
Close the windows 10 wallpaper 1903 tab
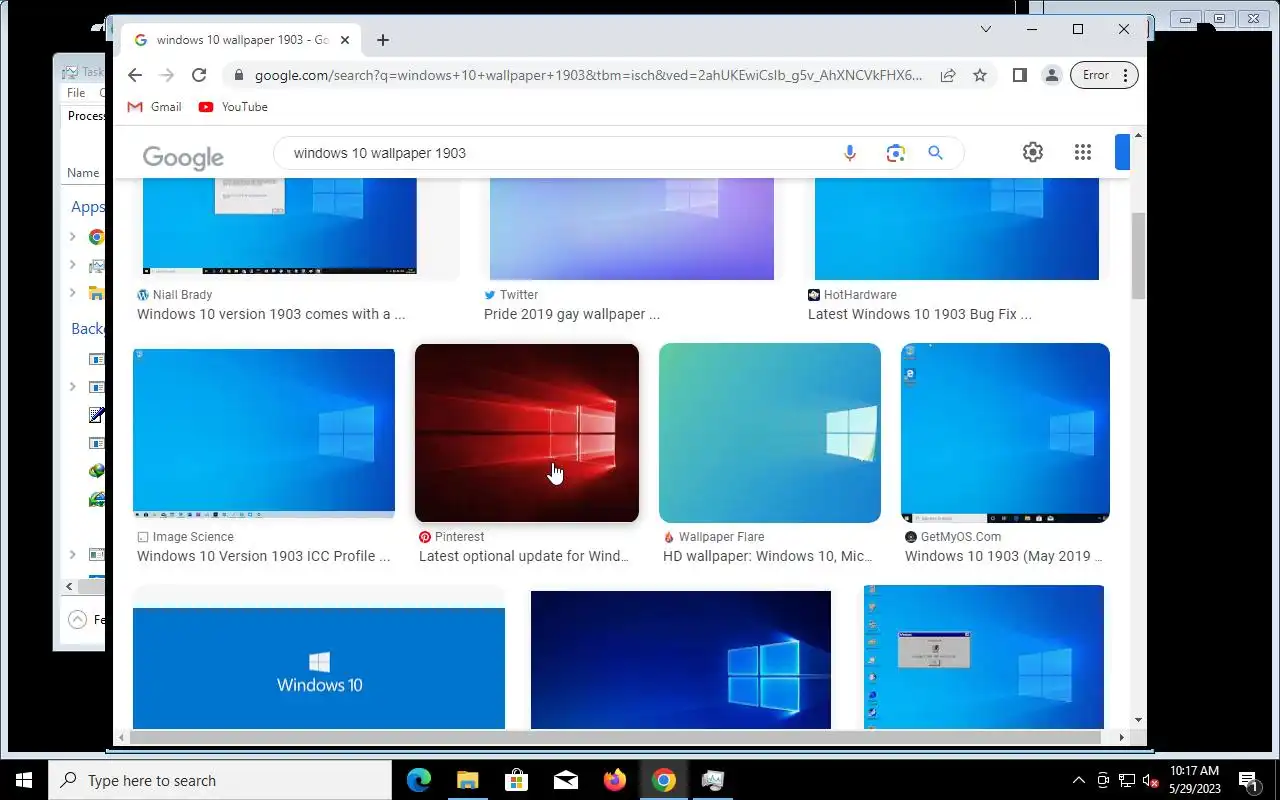pos(345,40)
